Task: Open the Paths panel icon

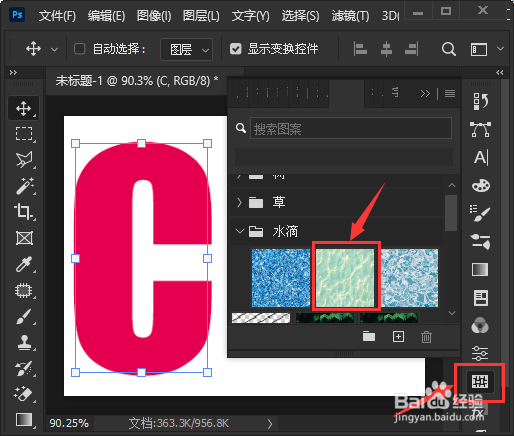Action: 480,129
